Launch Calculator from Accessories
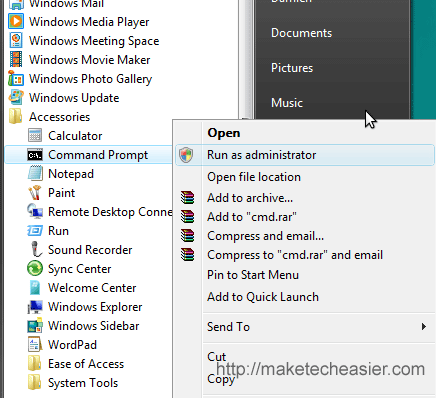This screenshot has height=398, width=436. pos(75,136)
